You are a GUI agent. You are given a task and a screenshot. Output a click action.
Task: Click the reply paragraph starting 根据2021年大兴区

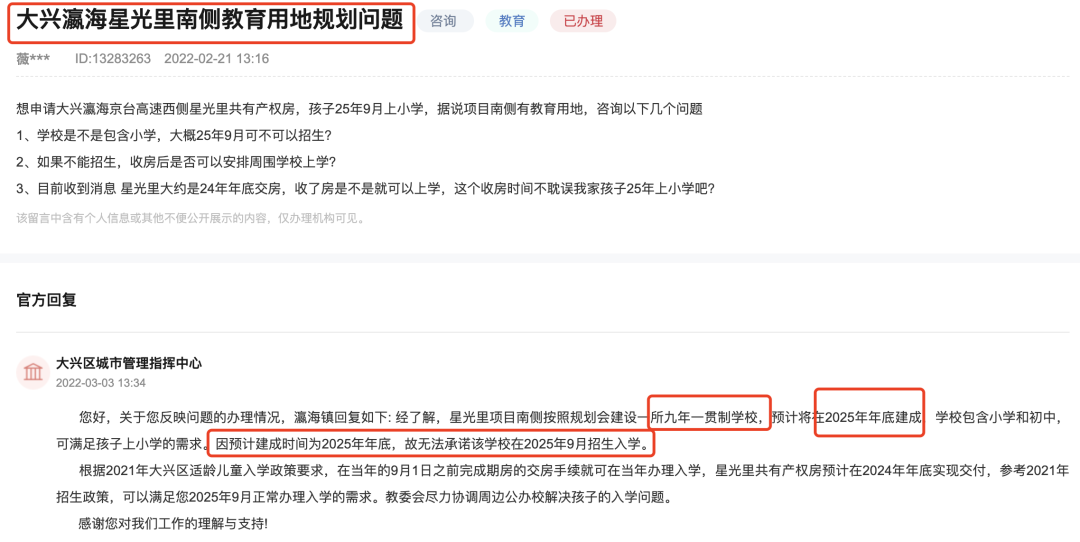pyautogui.click(x=562, y=483)
